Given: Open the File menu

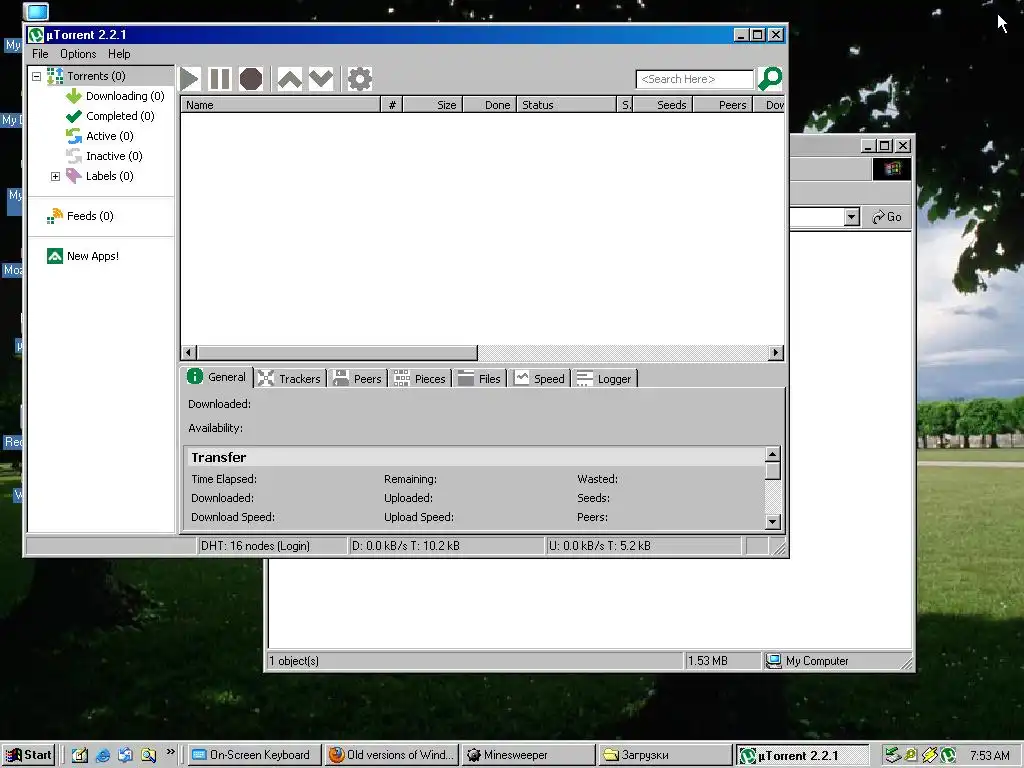Looking at the screenshot, I should (x=40, y=54).
